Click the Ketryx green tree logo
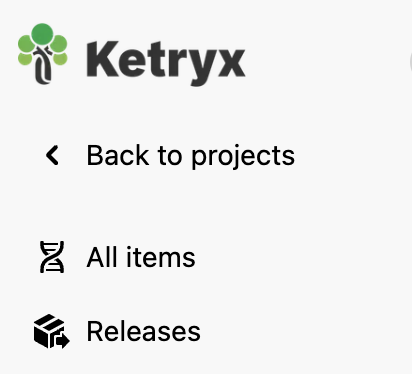 coord(43,54)
